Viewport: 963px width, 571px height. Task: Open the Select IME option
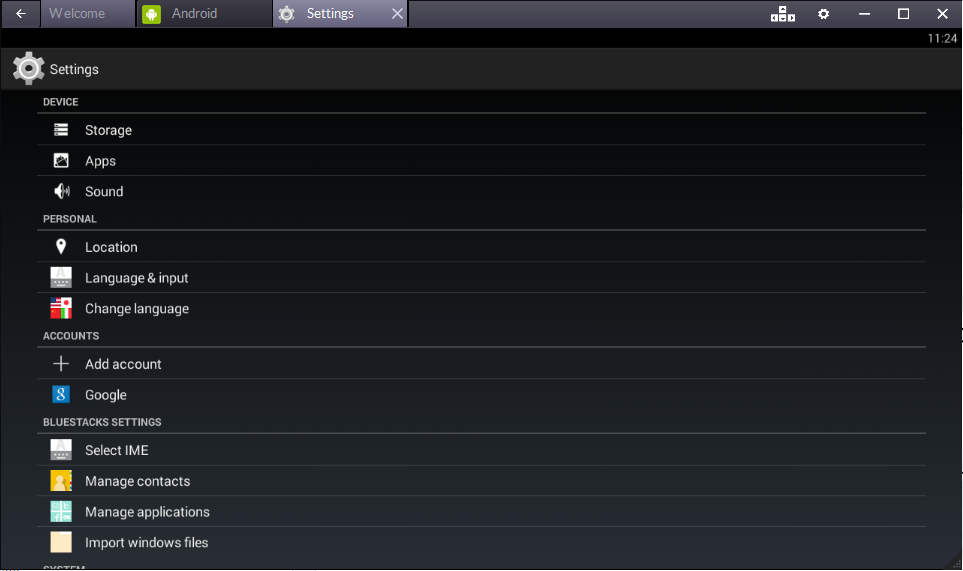[117, 450]
